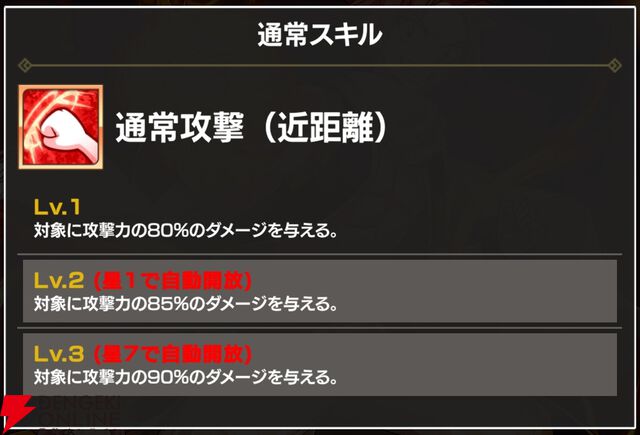Viewport: 640px width, 435px height.
Task: Click the gold divider line below the header
Action: pos(320,66)
